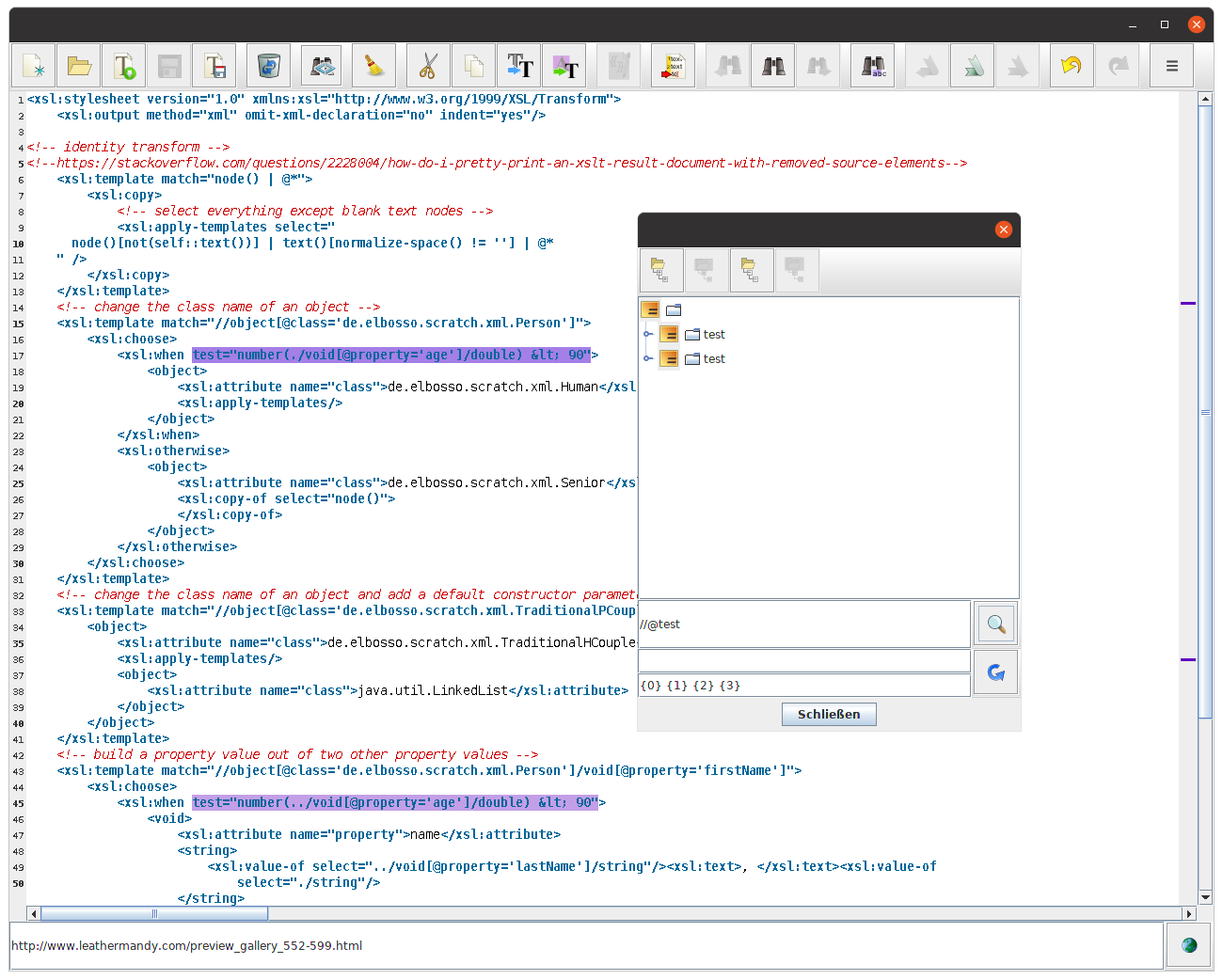Click the vertical scrollbar up arrow
This screenshot has height=980, width=1223.
[1205, 98]
